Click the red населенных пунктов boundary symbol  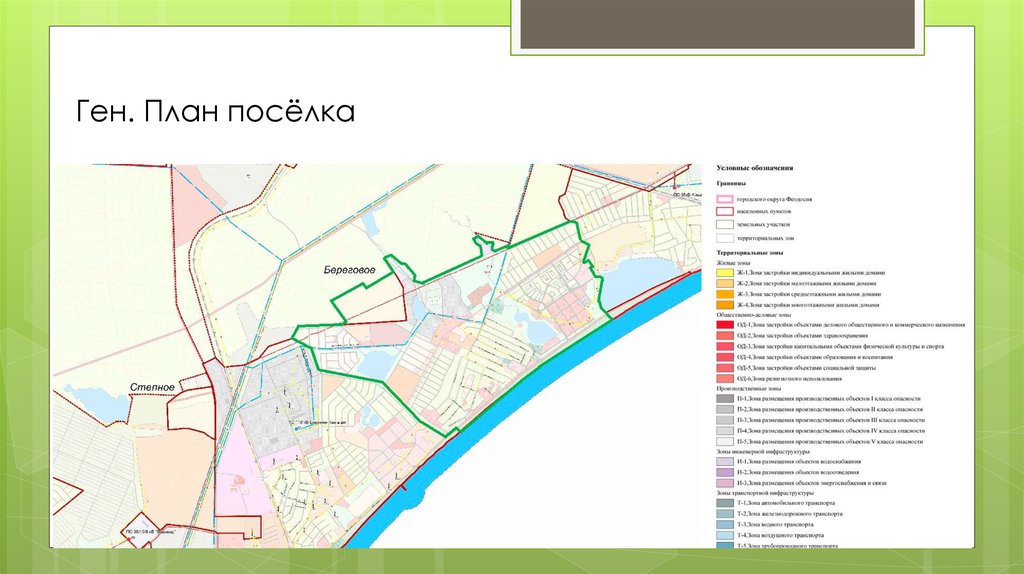click(x=725, y=213)
